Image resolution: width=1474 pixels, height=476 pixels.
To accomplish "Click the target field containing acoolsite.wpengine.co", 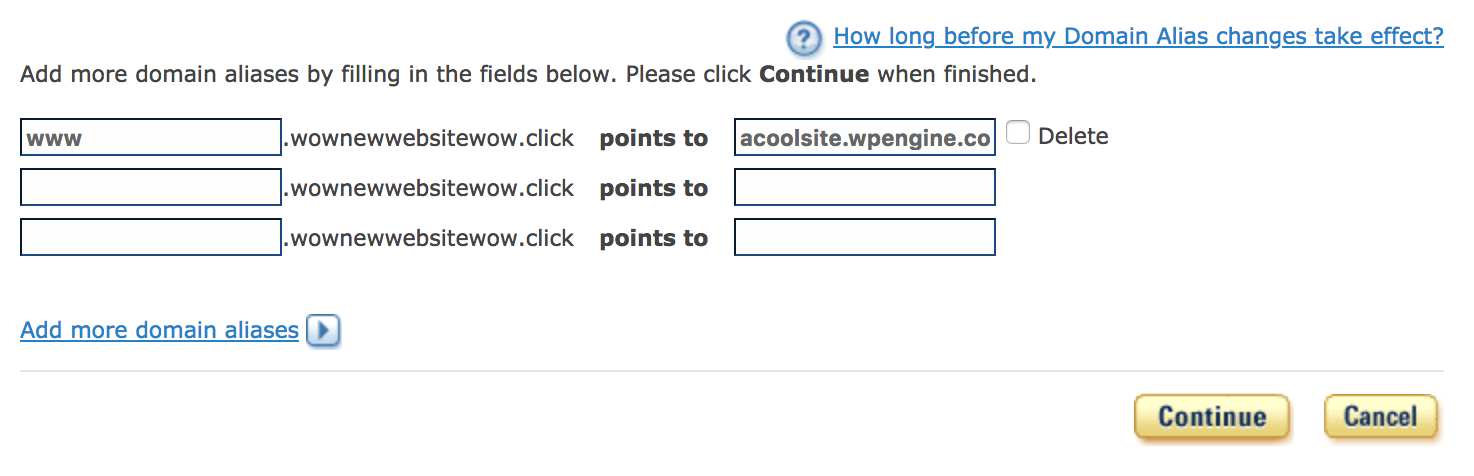I will [x=864, y=138].
